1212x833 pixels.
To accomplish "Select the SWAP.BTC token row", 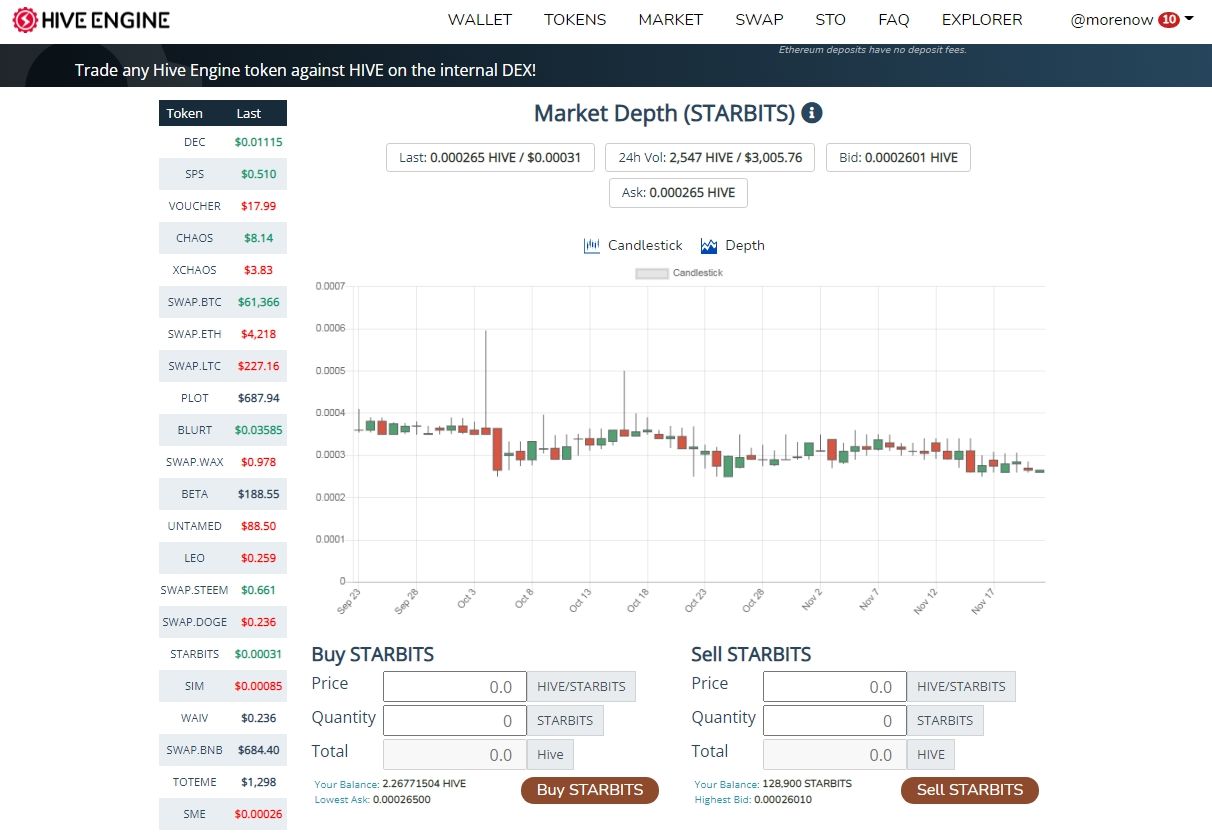I will 223,302.
